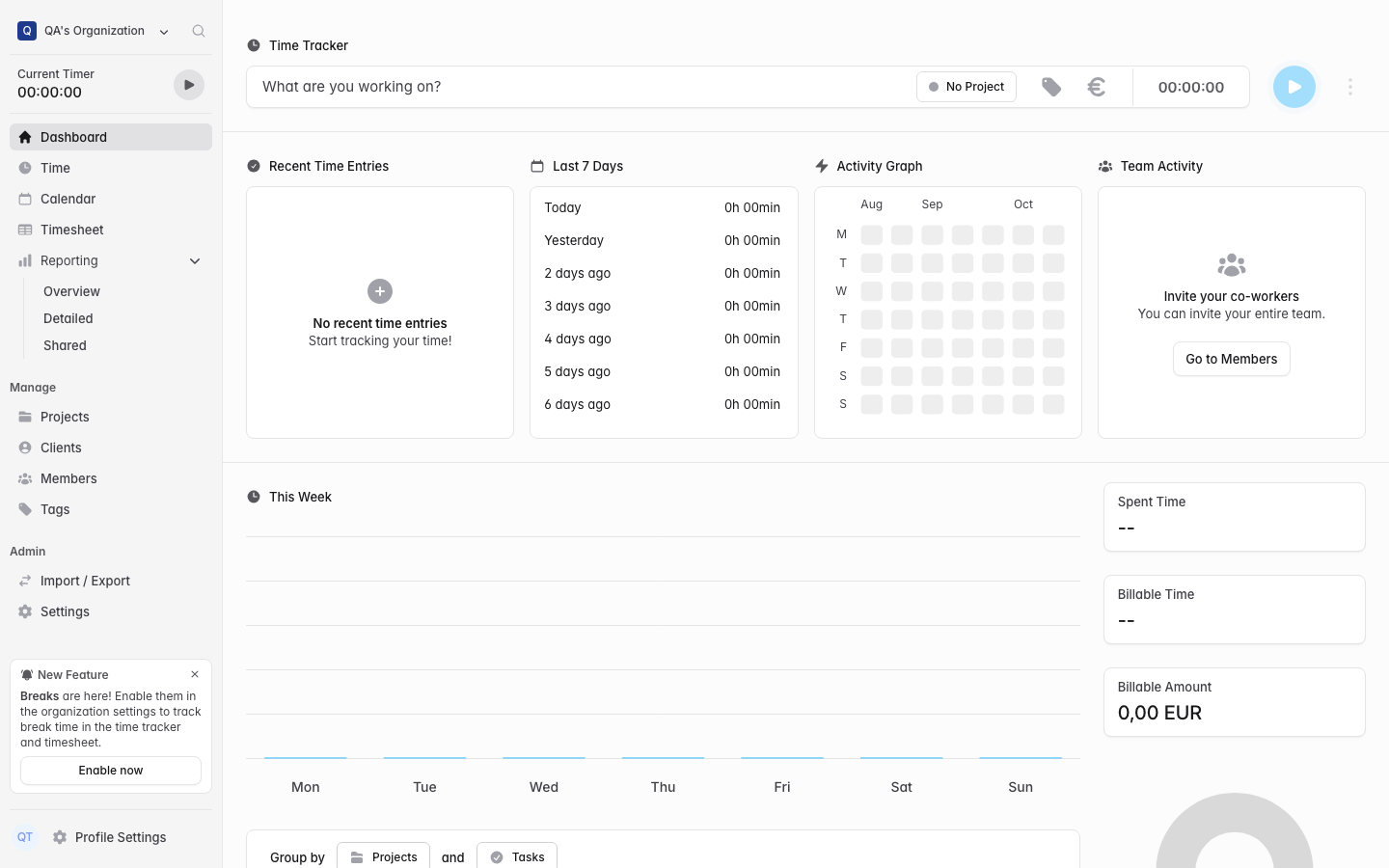The image size is (1389, 868).
Task: Open Members under Manage
Action: click(111, 478)
